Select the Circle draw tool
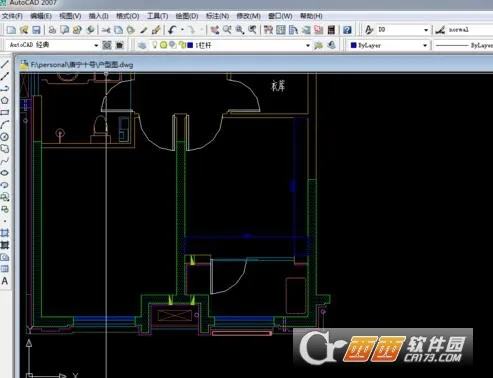Image resolution: width=493 pixels, height=378 pixels. click(5, 137)
